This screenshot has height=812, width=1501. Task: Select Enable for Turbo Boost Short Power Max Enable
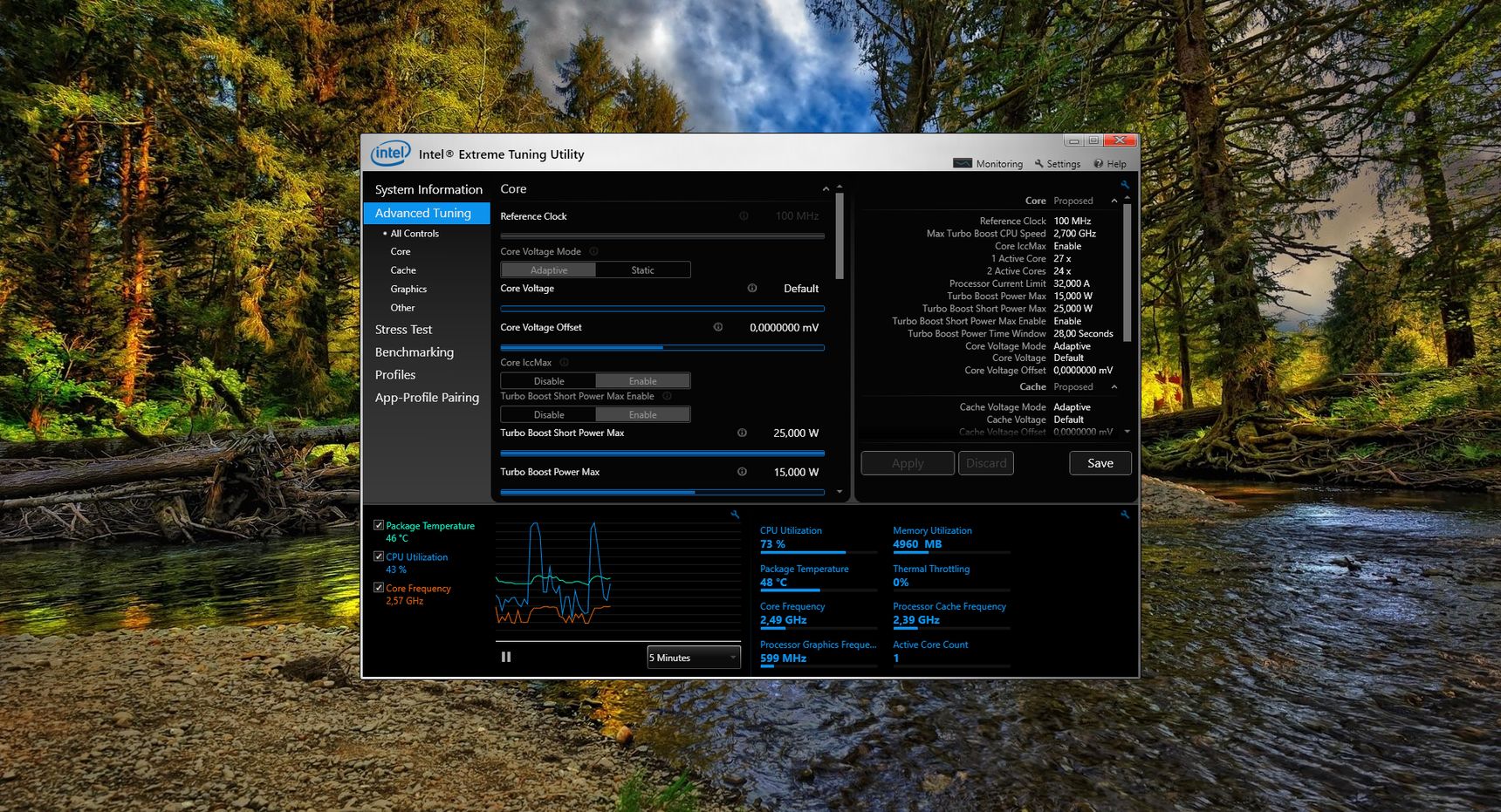coord(642,415)
